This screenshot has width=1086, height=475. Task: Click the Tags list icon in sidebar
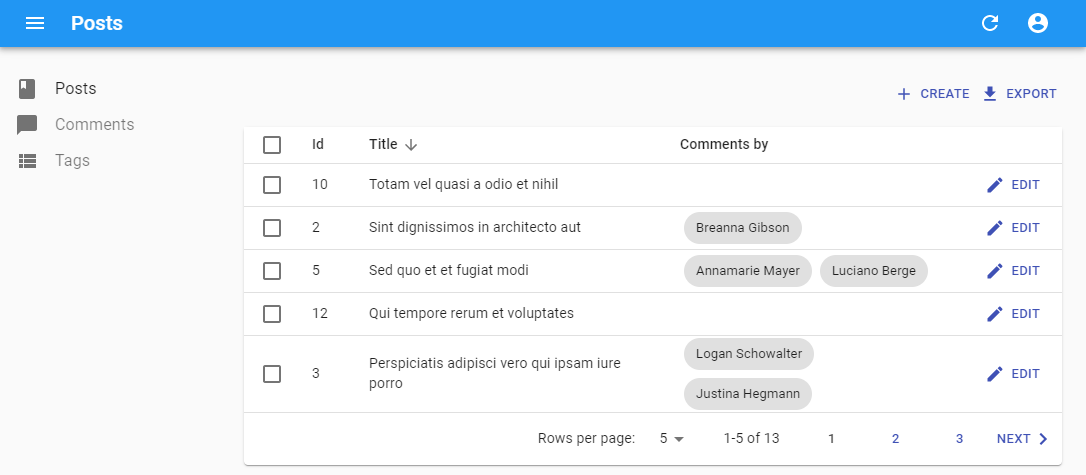27,161
